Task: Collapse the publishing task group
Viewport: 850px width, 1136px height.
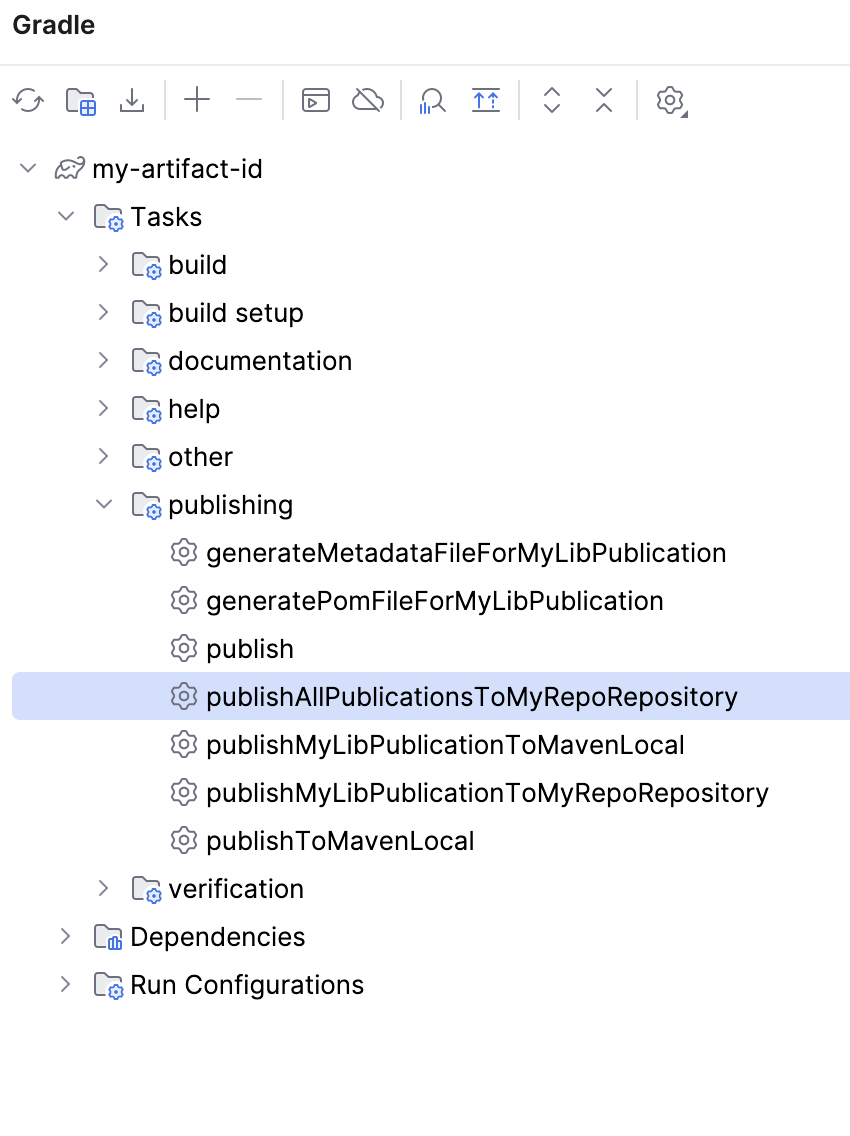Action: [104, 504]
